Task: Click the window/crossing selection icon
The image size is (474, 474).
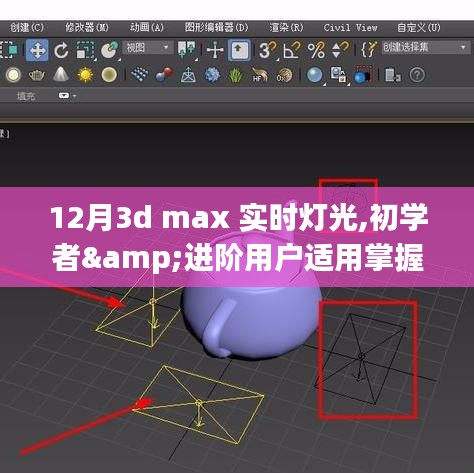Action: pos(9,50)
